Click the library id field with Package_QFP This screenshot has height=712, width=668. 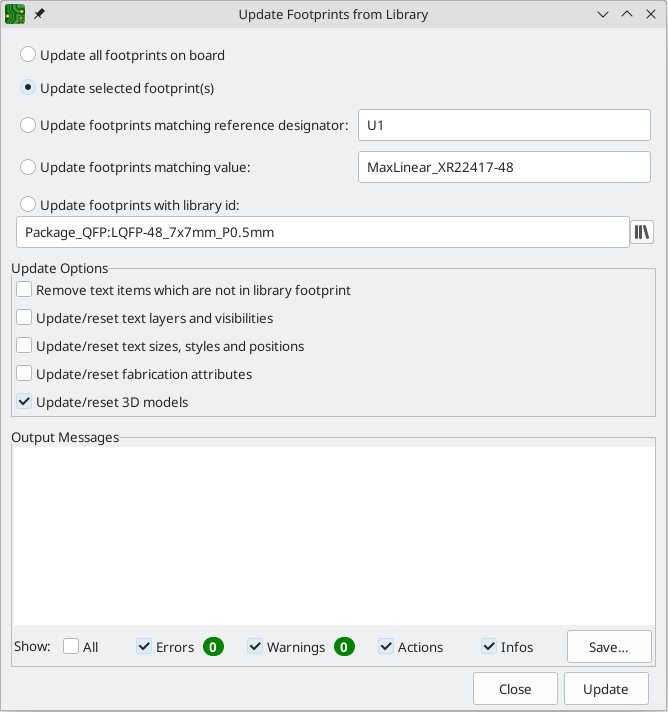(x=322, y=232)
